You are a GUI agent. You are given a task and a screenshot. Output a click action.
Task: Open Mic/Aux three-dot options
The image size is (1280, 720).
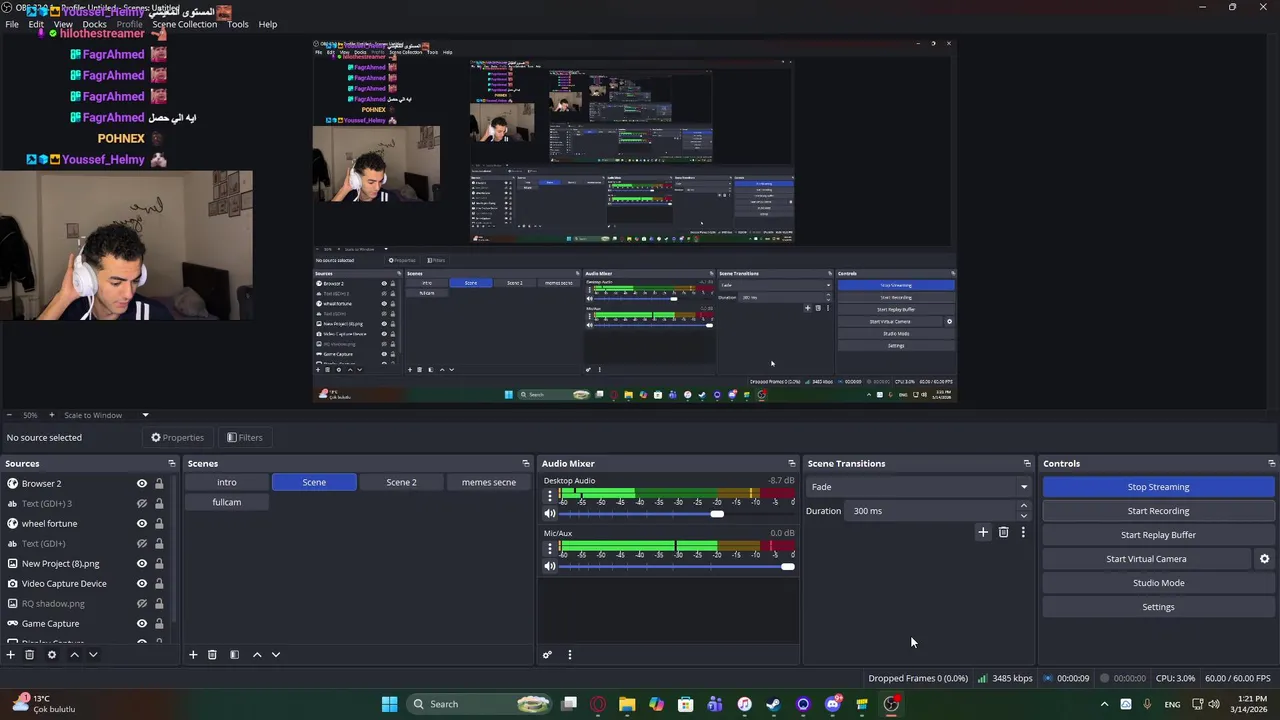(x=549, y=547)
